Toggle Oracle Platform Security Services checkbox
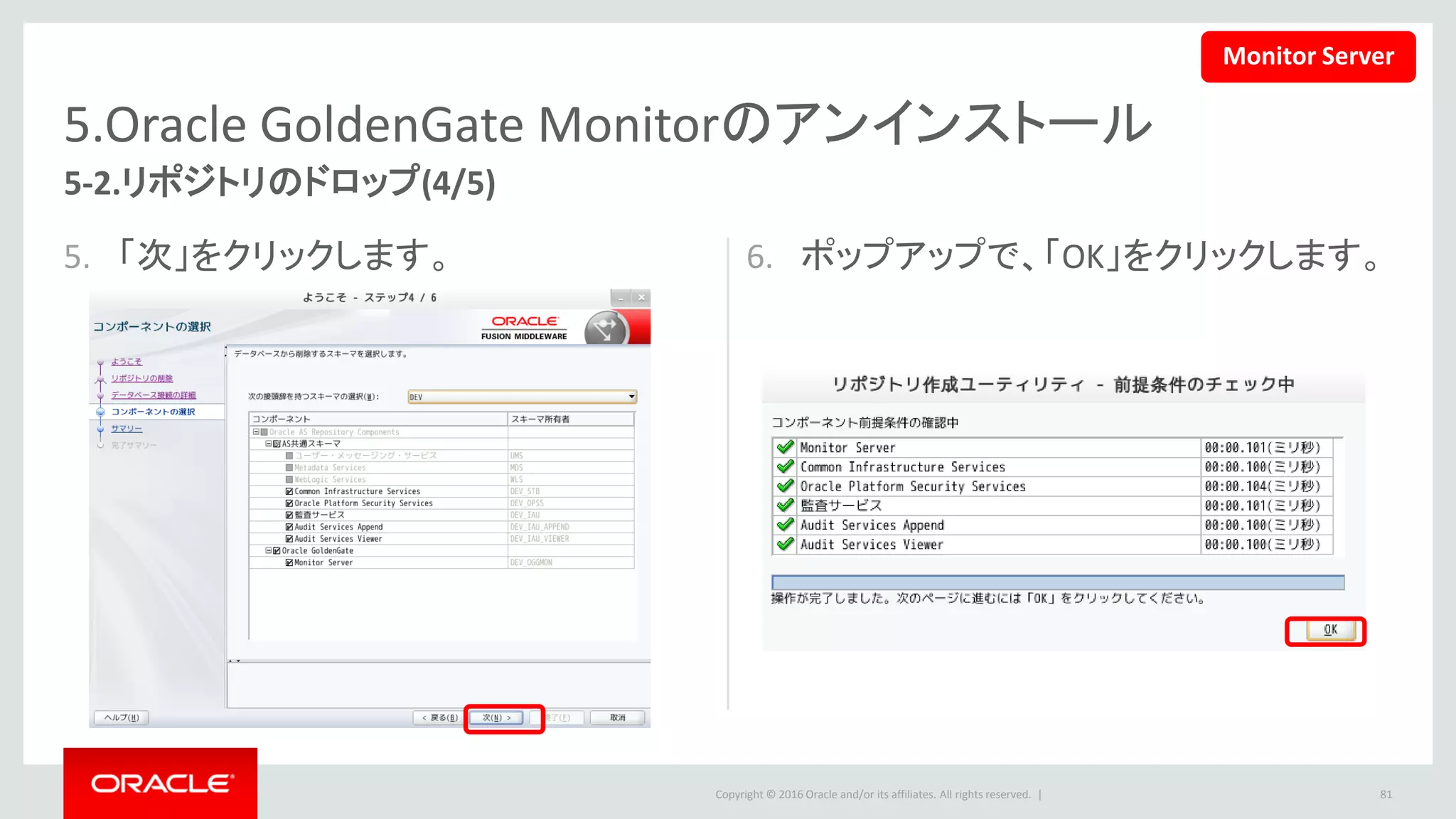The width and height of the screenshot is (1456, 819). (x=289, y=503)
